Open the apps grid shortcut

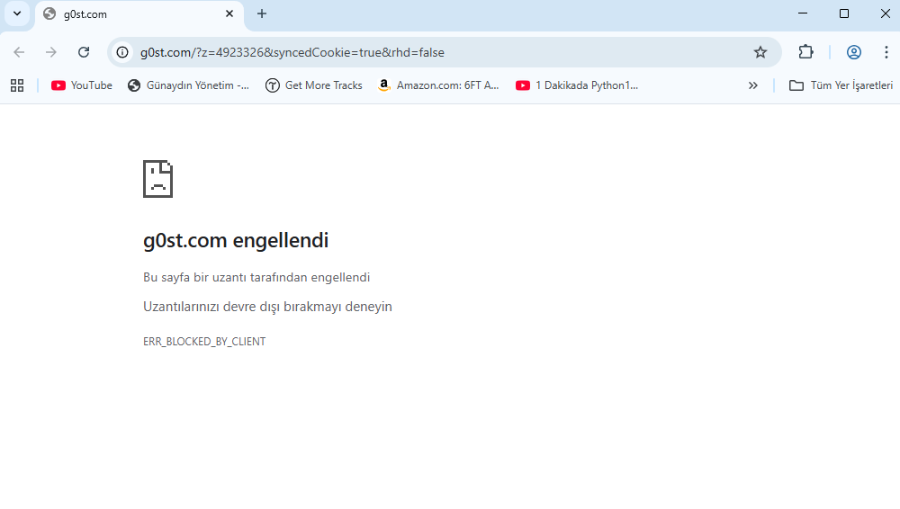click(17, 86)
